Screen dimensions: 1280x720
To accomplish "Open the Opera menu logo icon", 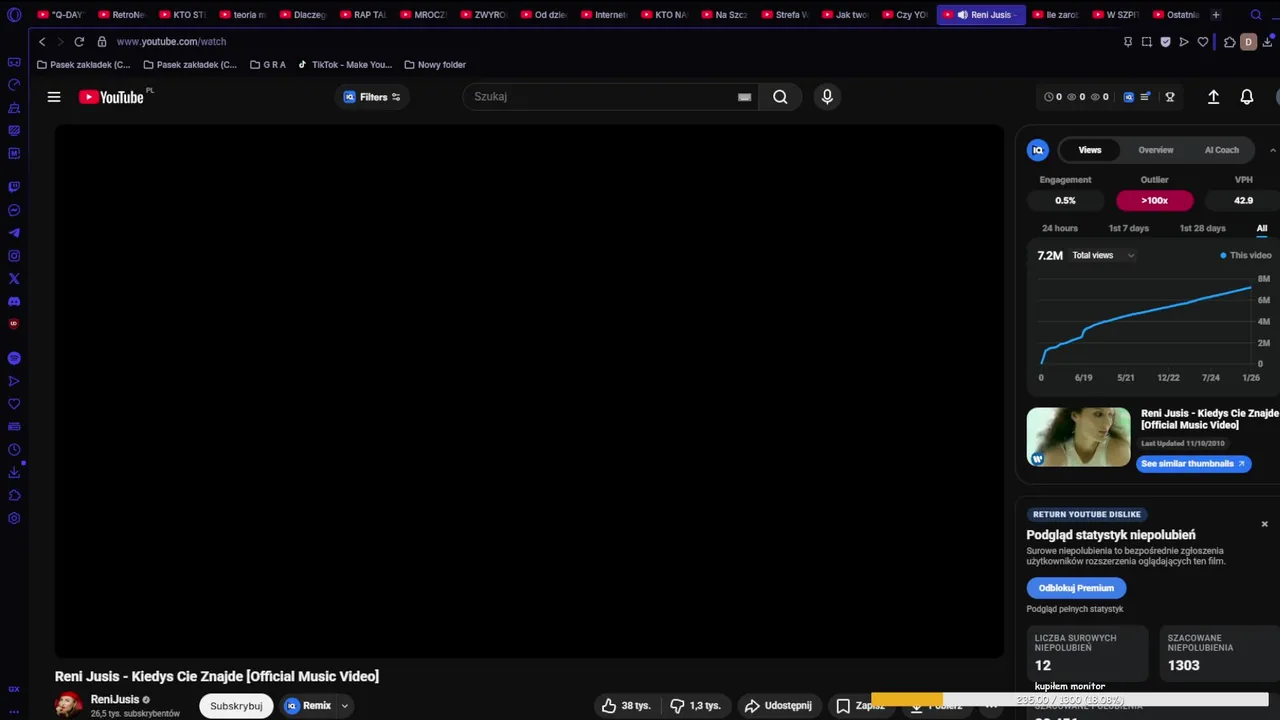I will (14, 15).
